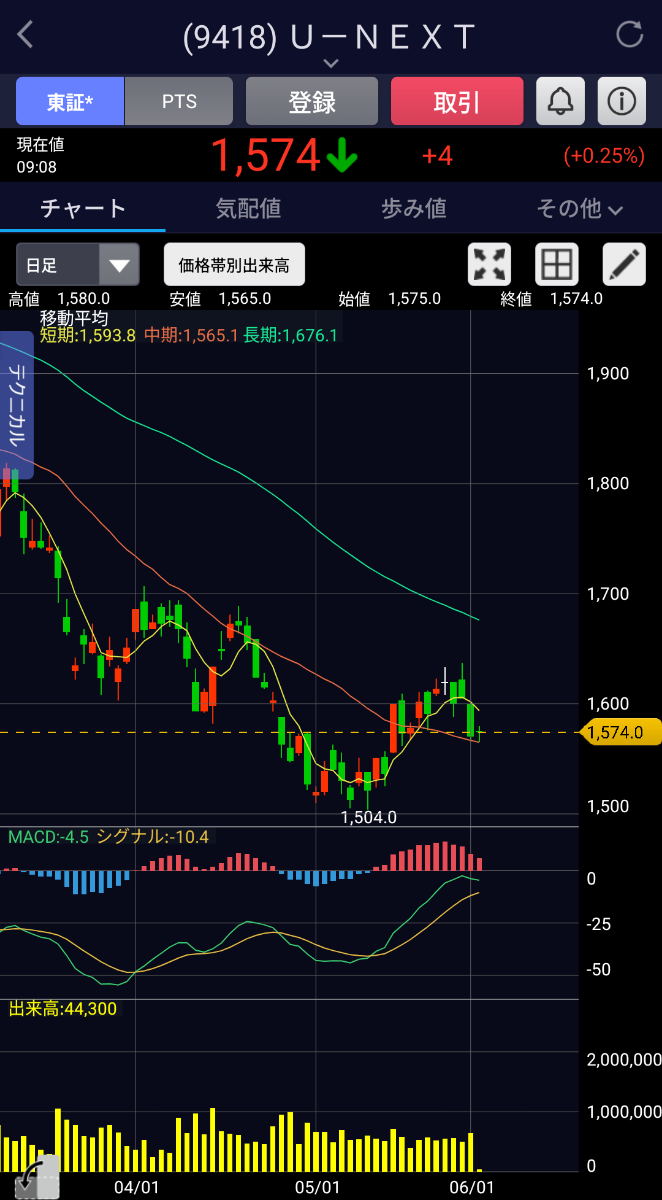Image resolution: width=662 pixels, height=1200 pixels.
Task: Tap the 長期:1,676.1 moving average label
Action: pyautogui.click(x=292, y=336)
